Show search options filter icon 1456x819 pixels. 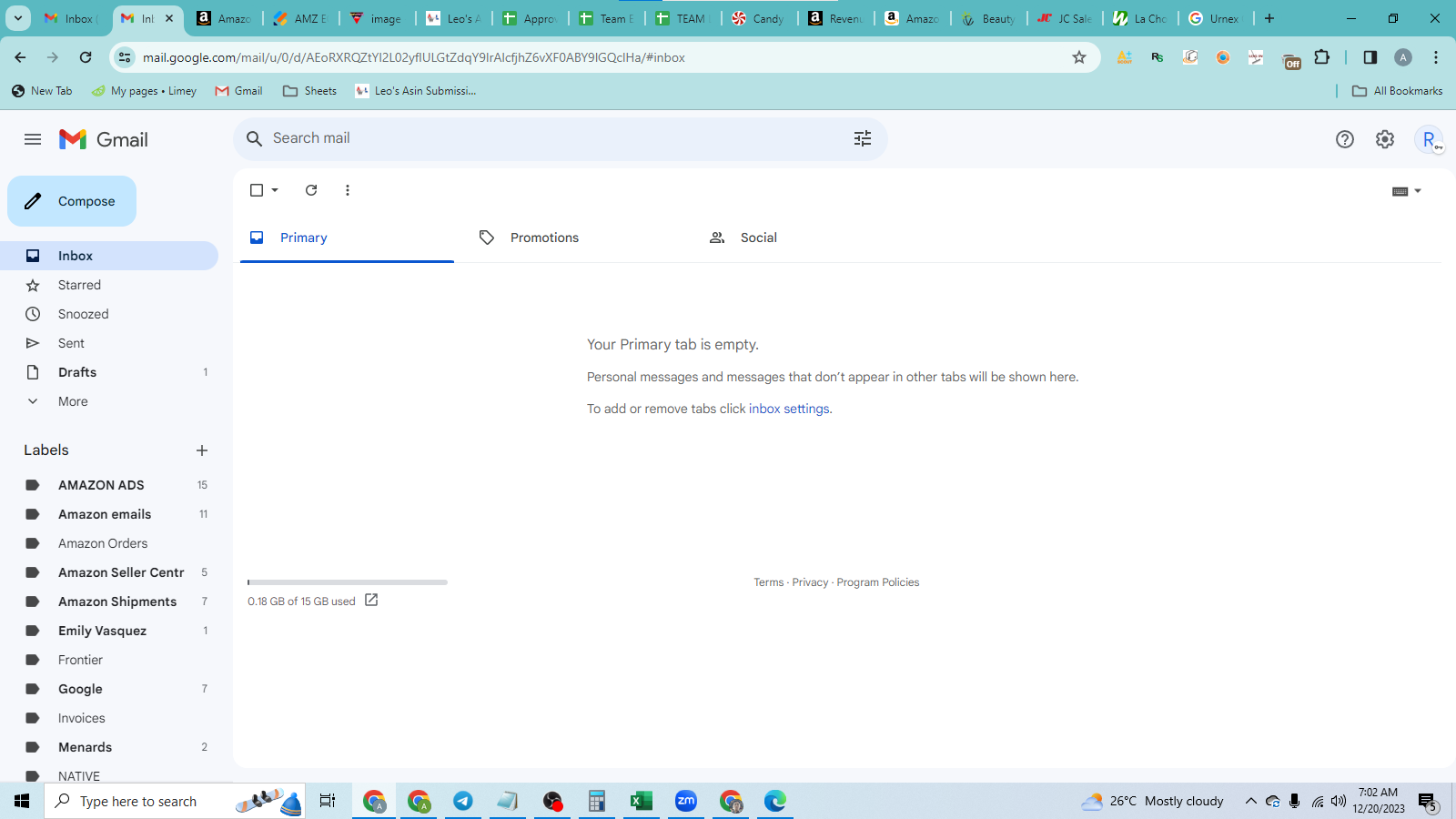pyautogui.click(x=863, y=138)
